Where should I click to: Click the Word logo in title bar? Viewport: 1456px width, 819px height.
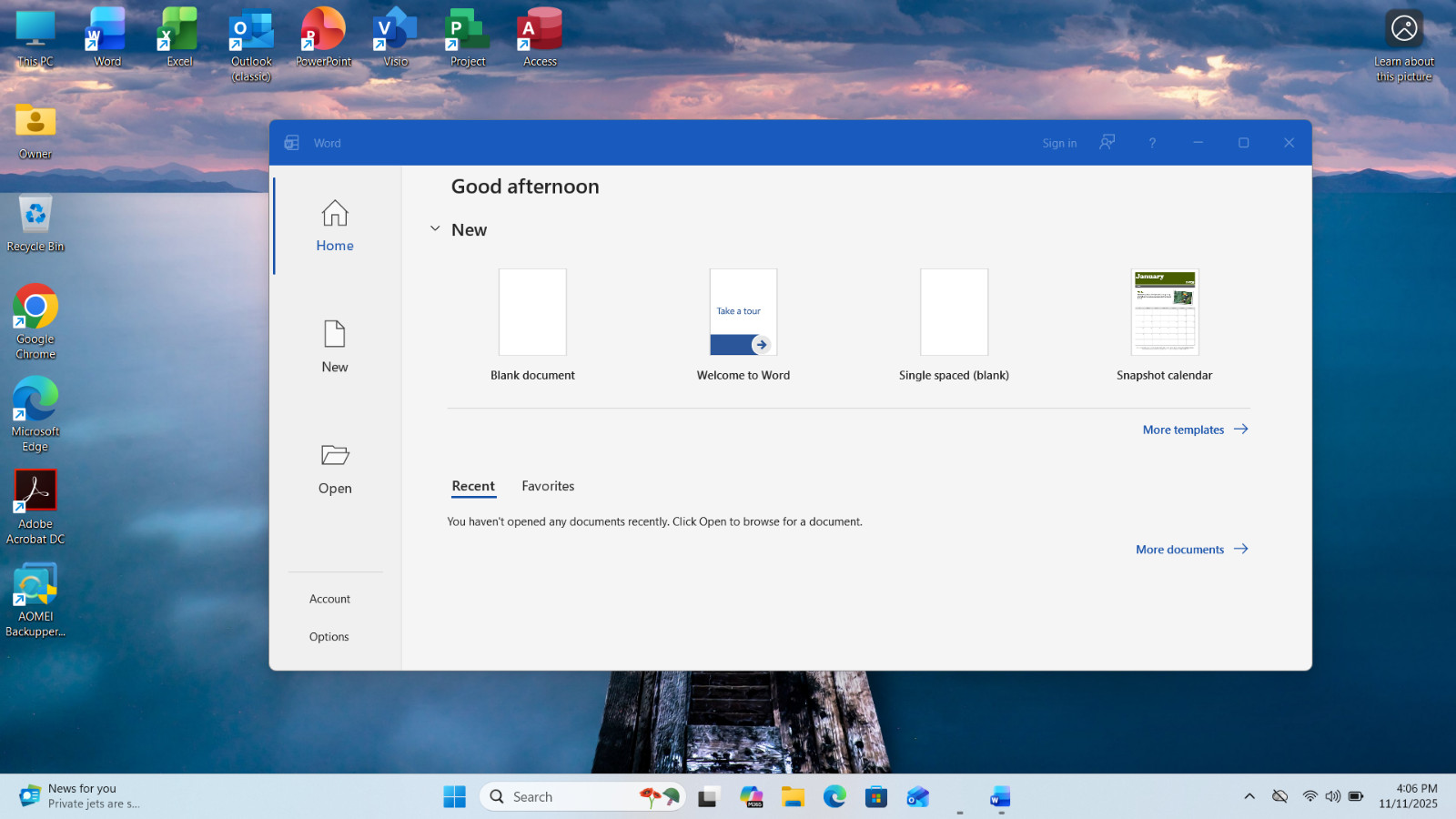(291, 143)
